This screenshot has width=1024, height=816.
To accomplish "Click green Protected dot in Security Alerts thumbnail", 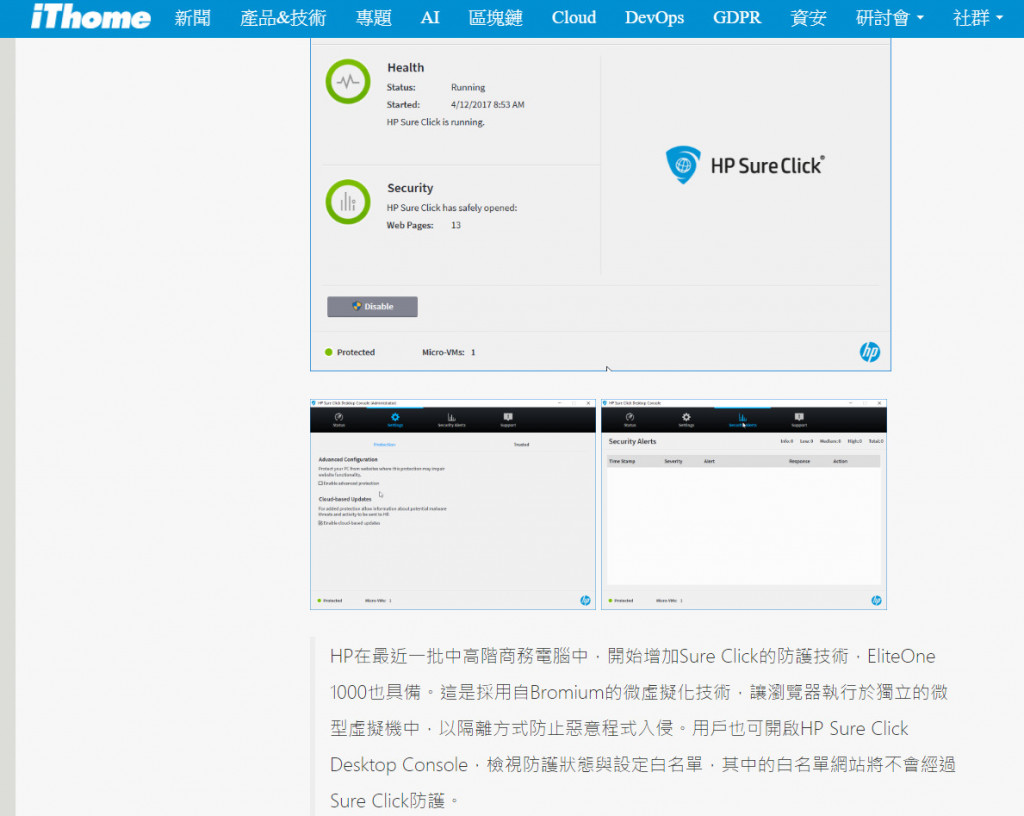I will (x=611, y=601).
